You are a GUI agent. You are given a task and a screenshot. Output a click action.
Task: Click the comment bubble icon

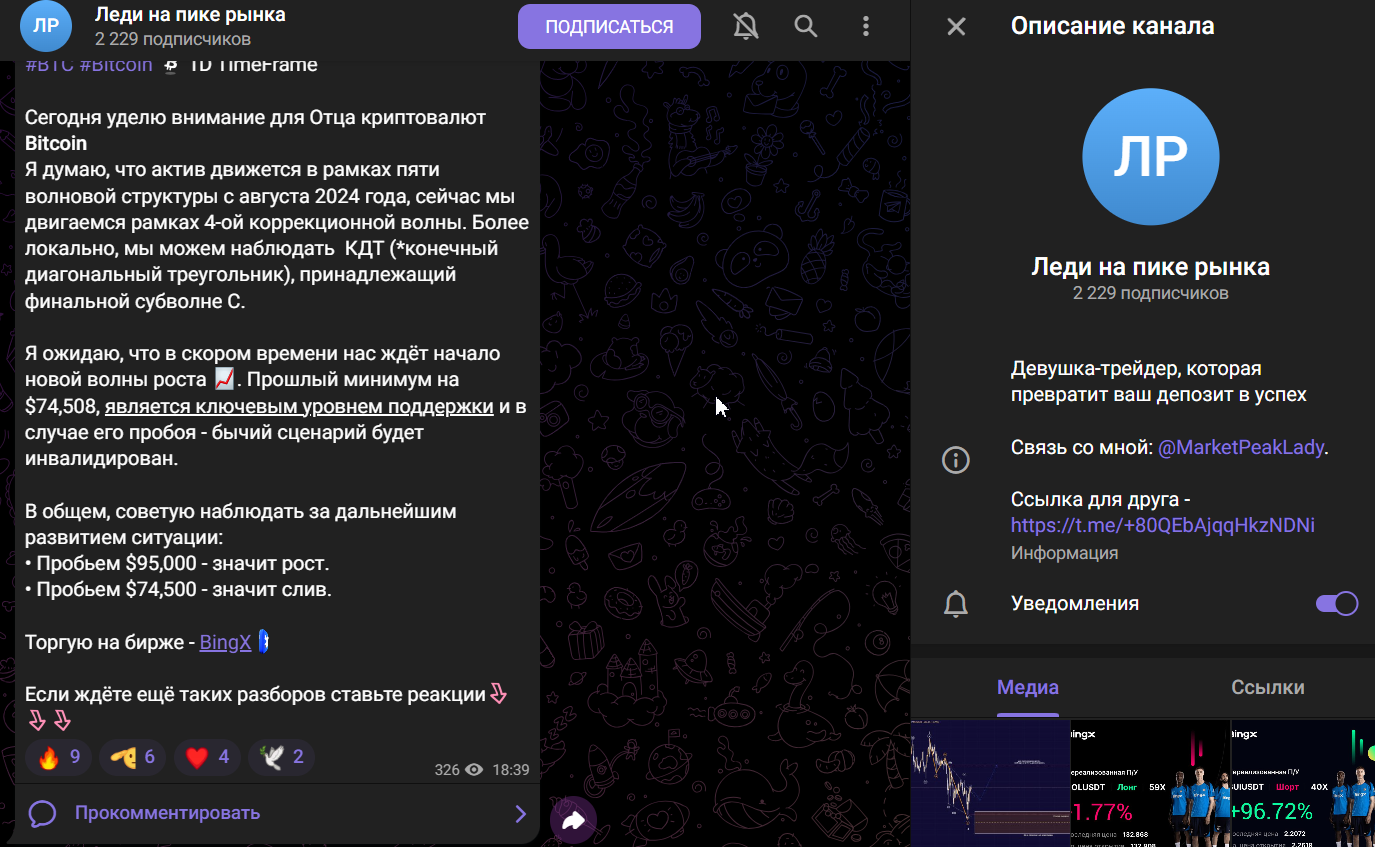point(42,814)
